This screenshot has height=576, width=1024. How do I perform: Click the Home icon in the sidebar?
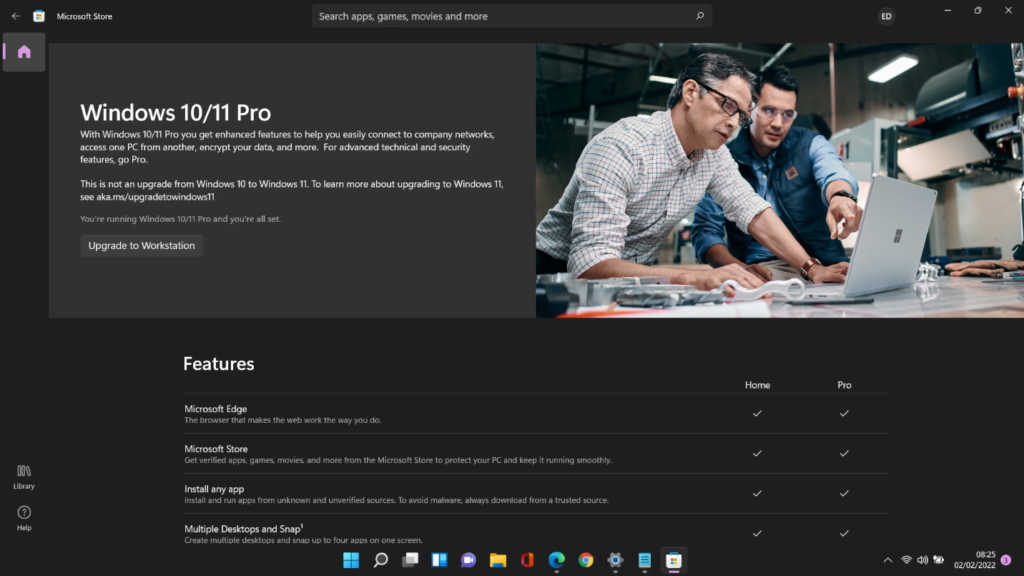pos(24,52)
